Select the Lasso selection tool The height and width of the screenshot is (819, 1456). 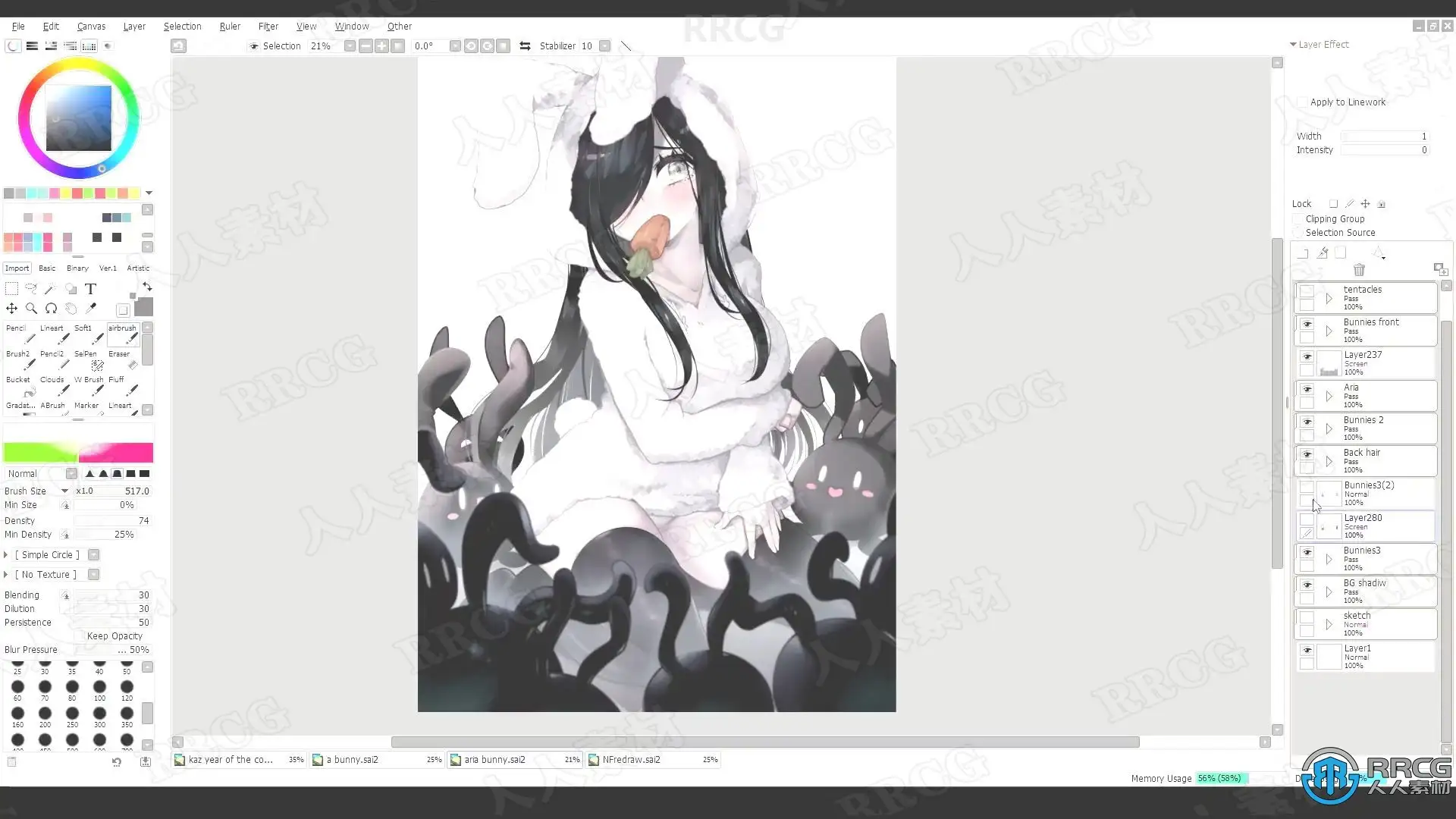point(31,289)
